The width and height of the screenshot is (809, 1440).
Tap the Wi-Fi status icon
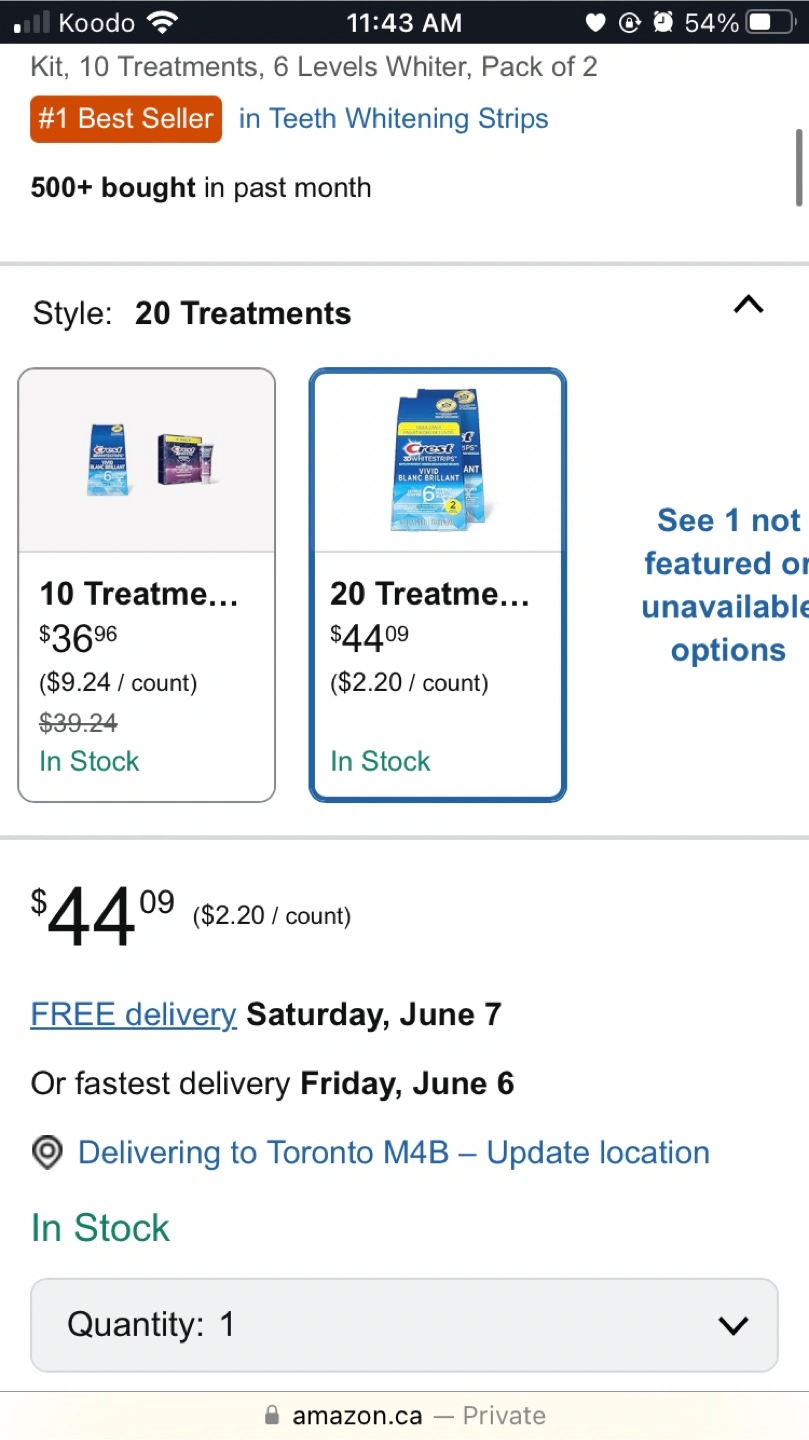pyautogui.click(x=162, y=22)
